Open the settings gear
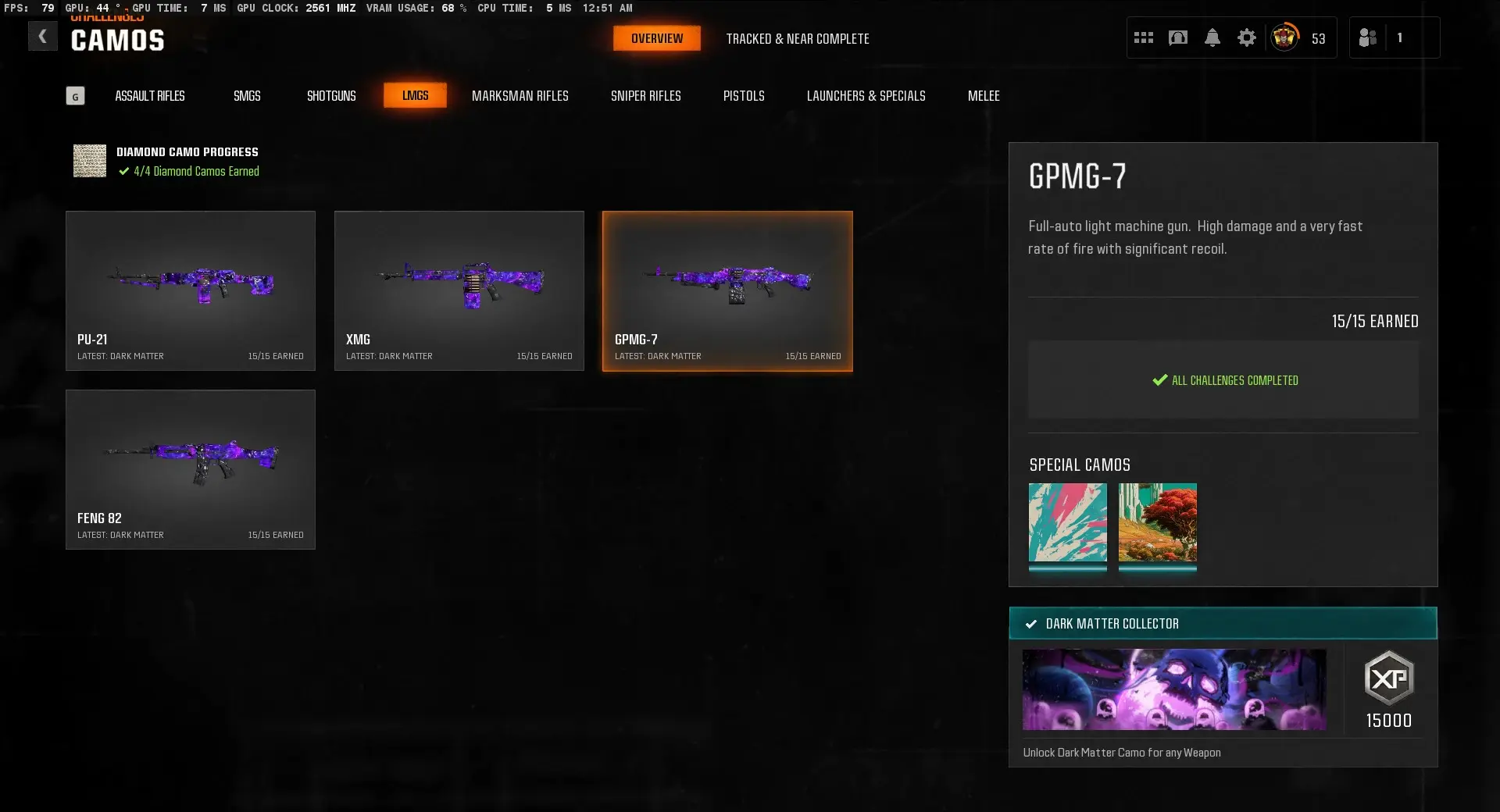 point(1247,37)
